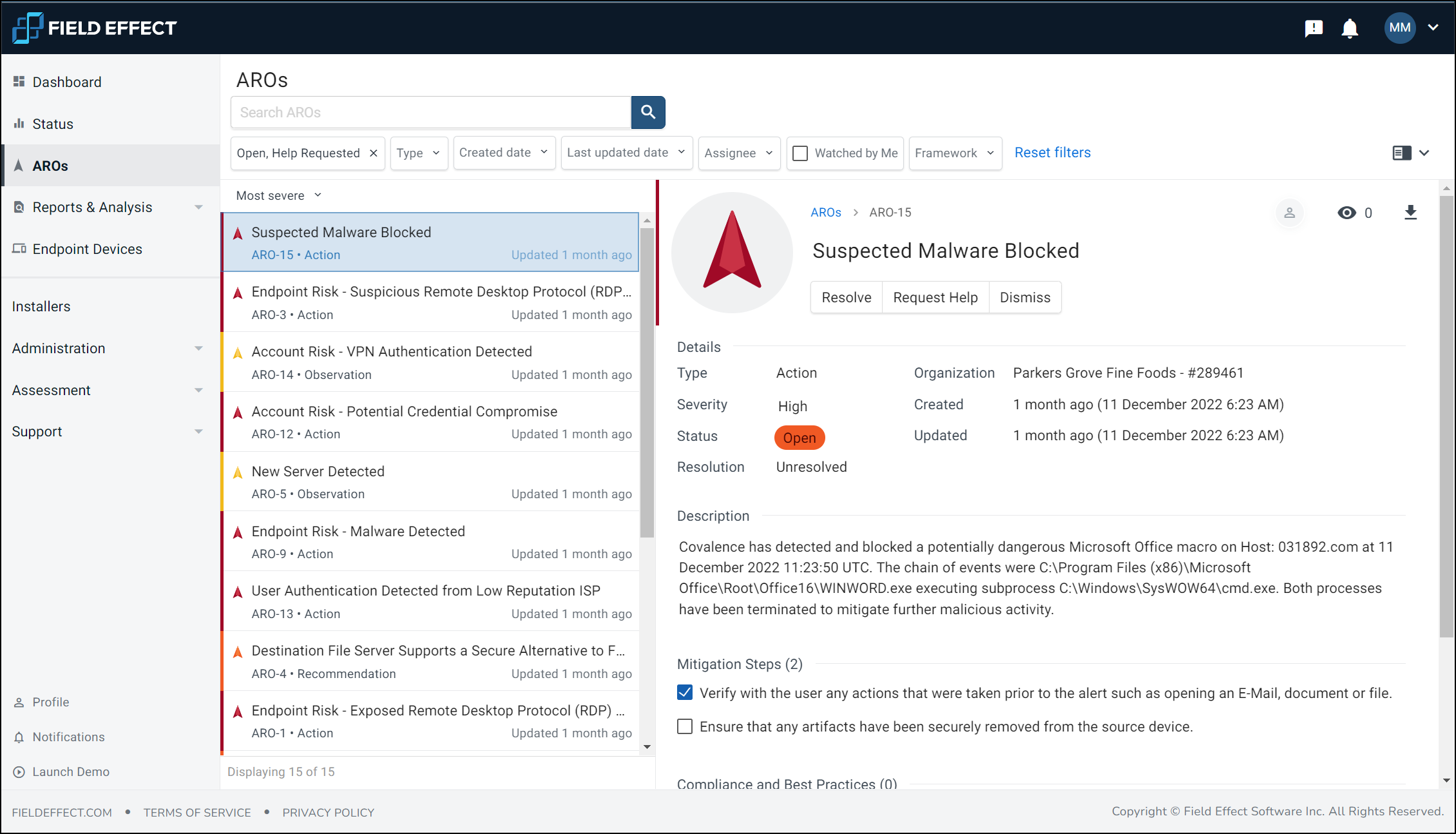1456x834 pixels.
Task: Select the Status sidebar icon
Action: (19, 124)
